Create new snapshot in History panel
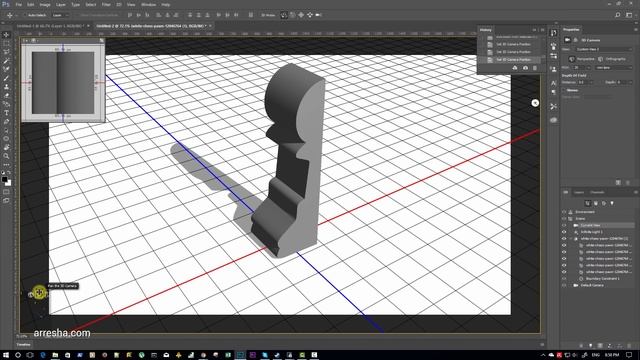The image size is (640, 360). coord(525,68)
